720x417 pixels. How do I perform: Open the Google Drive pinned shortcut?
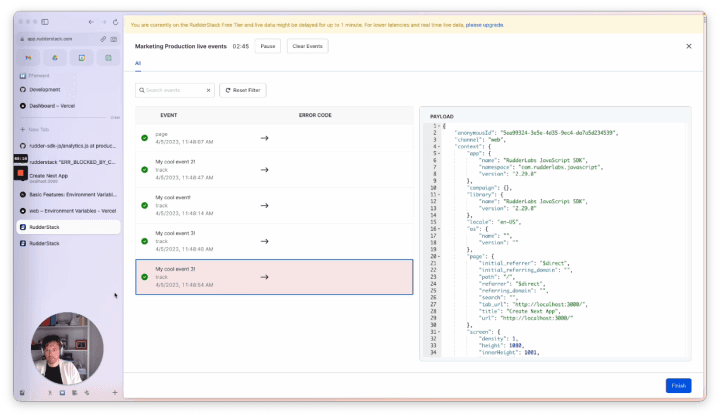click(53, 58)
